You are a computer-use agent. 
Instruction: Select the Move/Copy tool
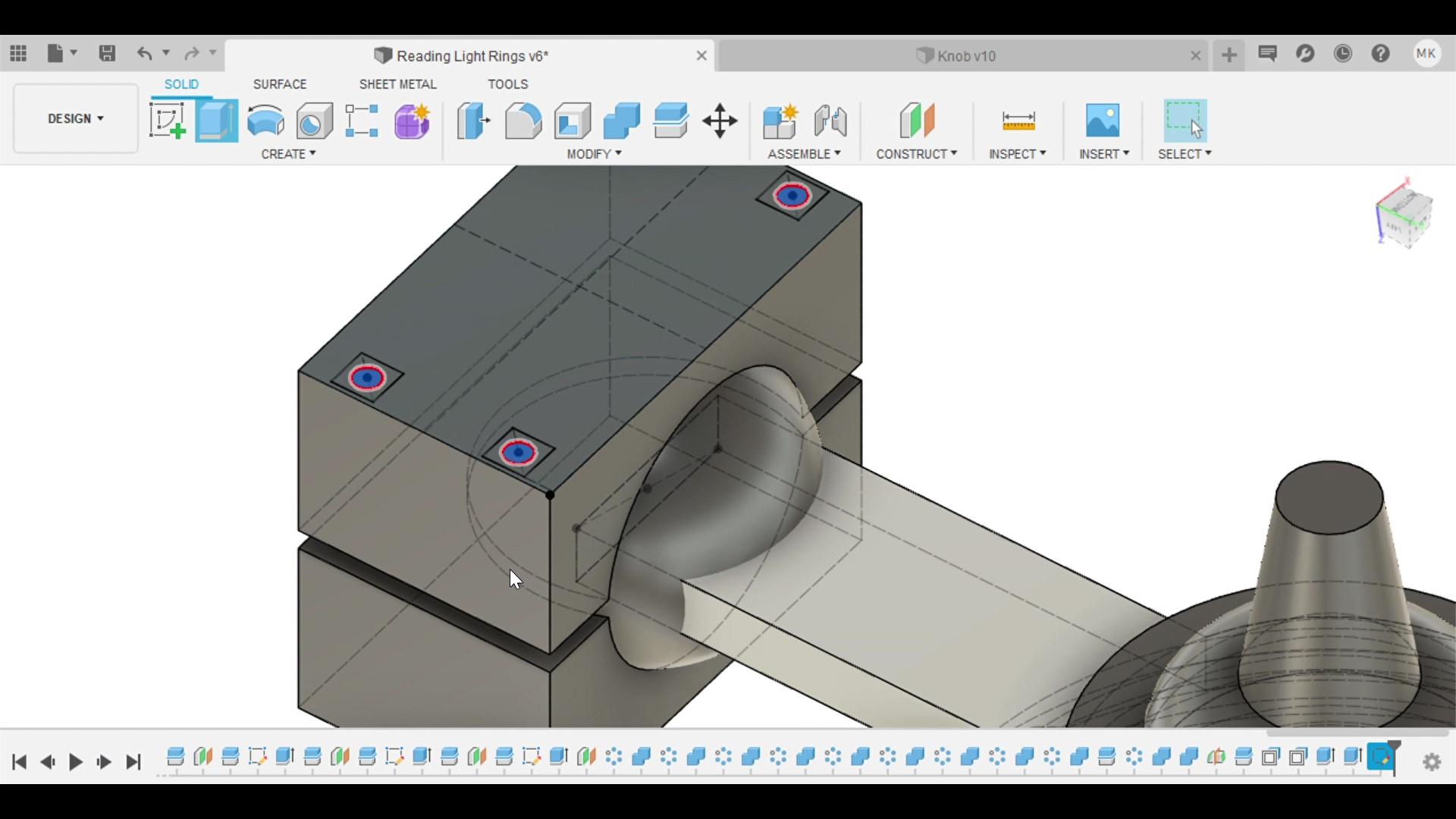click(x=720, y=121)
